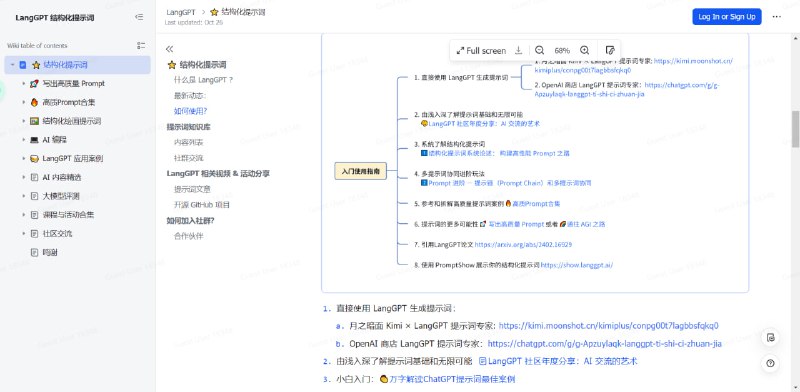
Task: Zoom in the mind map image
Action: coord(585,50)
